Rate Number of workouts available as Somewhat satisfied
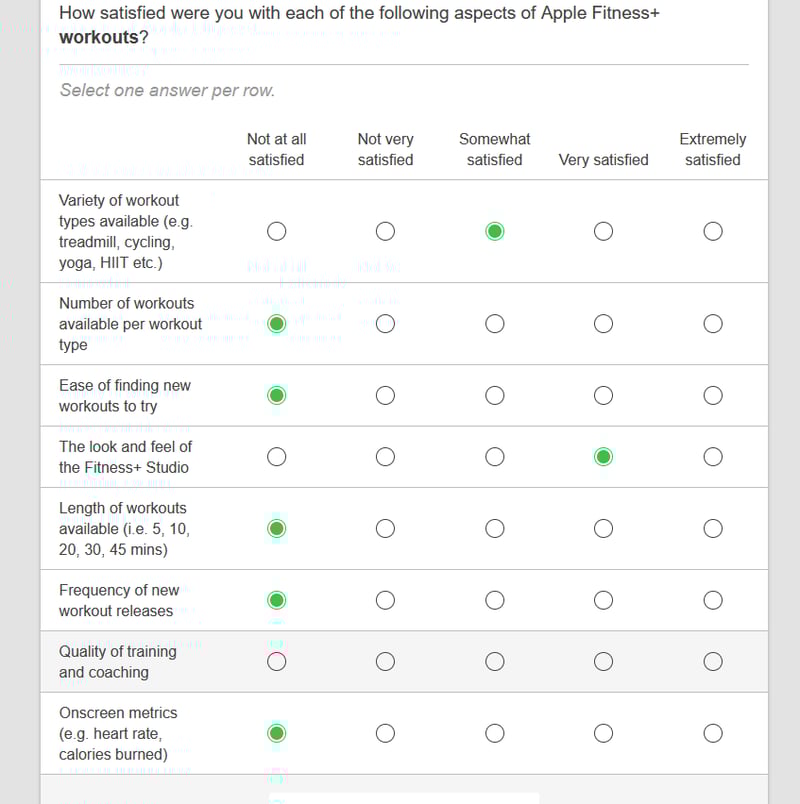Viewport: 800px width, 804px height. (x=495, y=324)
